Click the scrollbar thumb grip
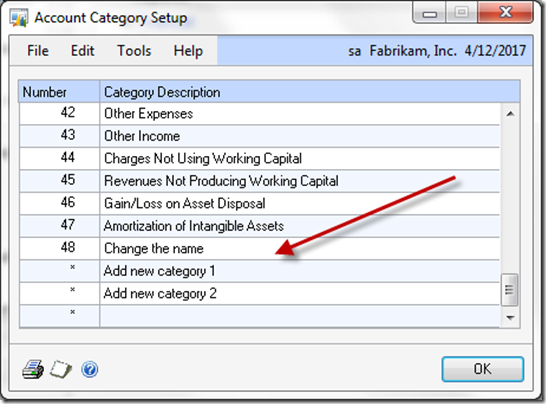 pyautogui.click(x=509, y=290)
